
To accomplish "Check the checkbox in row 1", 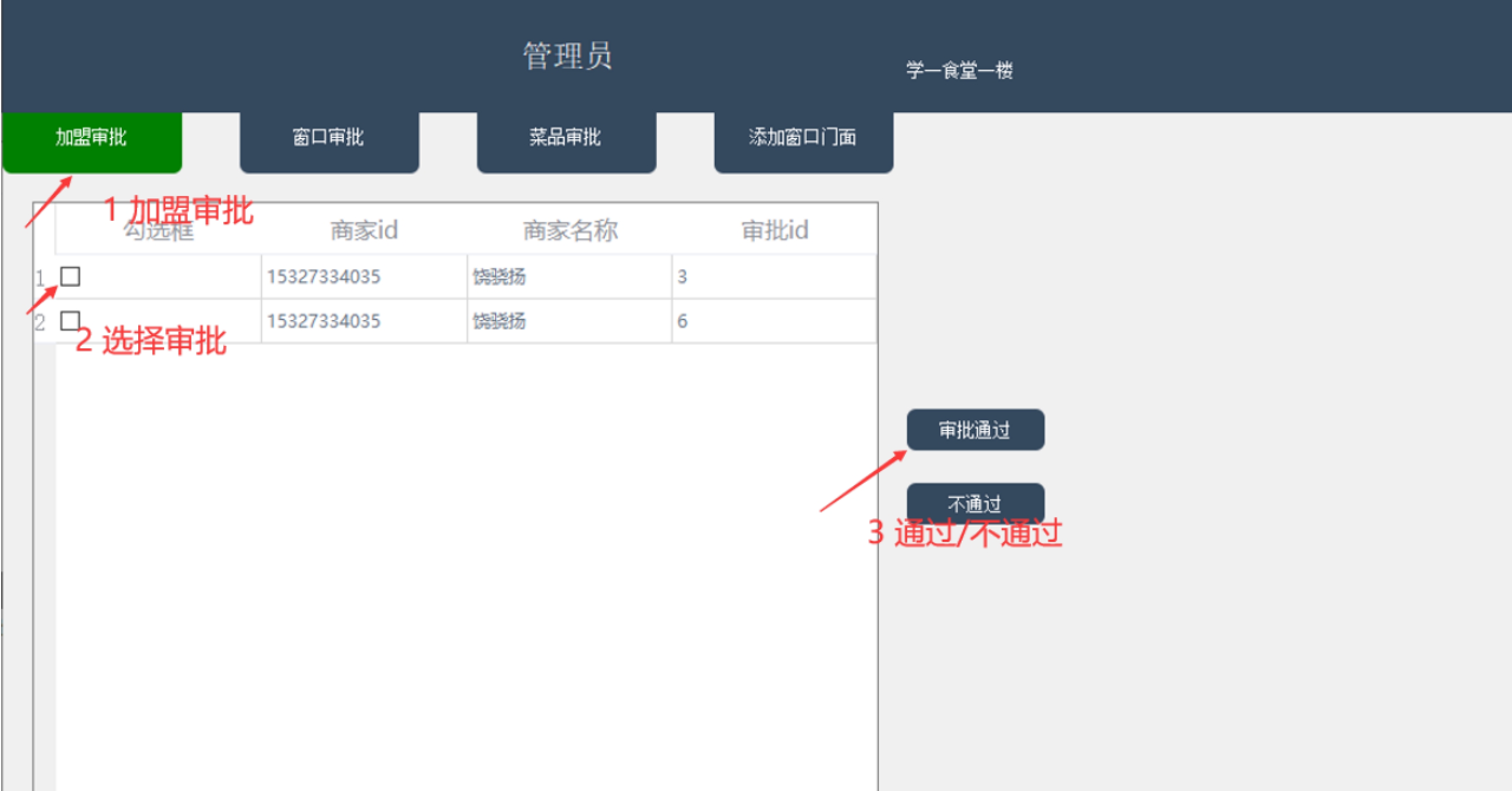I will click(70, 276).
